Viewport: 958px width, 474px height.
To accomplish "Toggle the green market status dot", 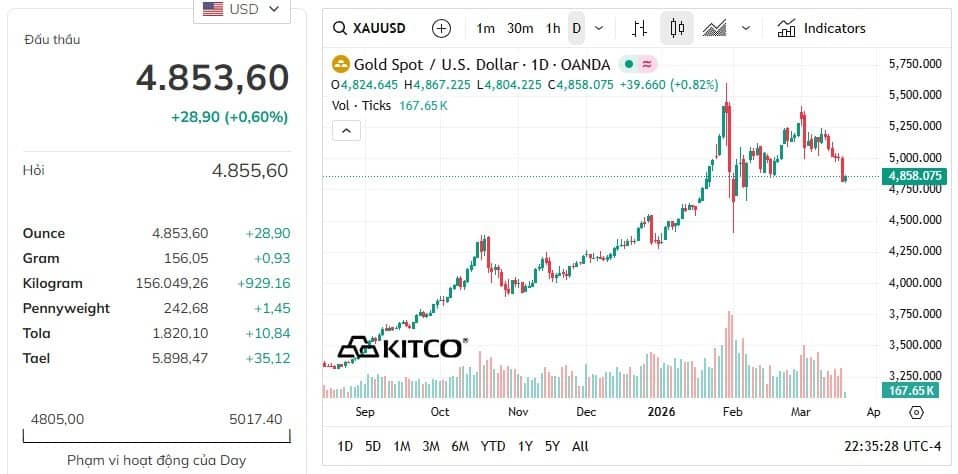I will coord(629,64).
